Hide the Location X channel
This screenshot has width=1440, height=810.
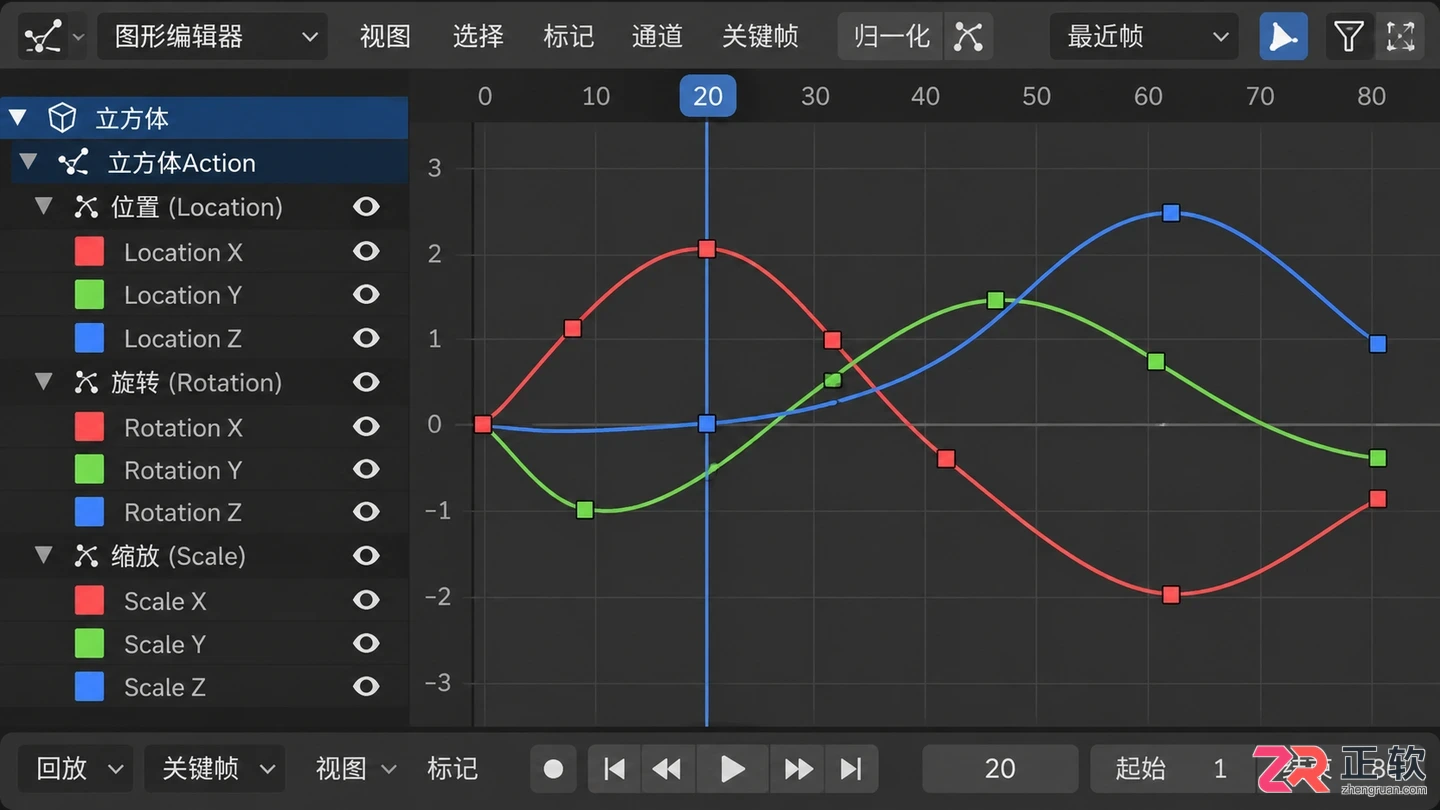click(366, 251)
